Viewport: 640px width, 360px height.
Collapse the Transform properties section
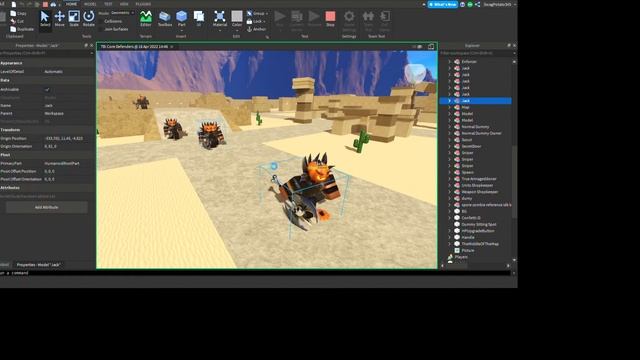pyautogui.click(x=10, y=130)
